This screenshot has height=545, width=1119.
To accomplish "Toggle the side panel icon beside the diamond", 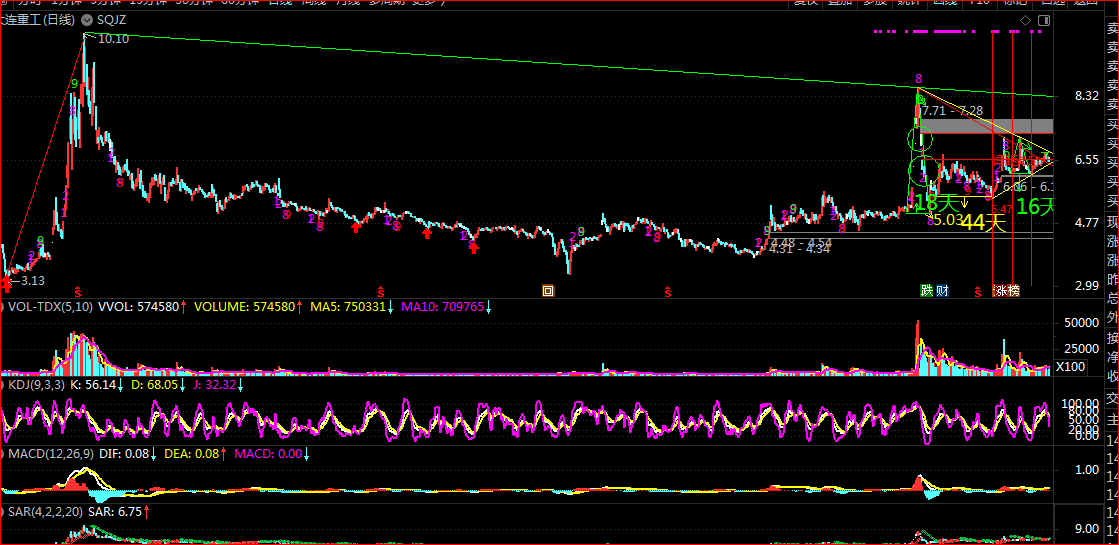I will (1042, 21).
